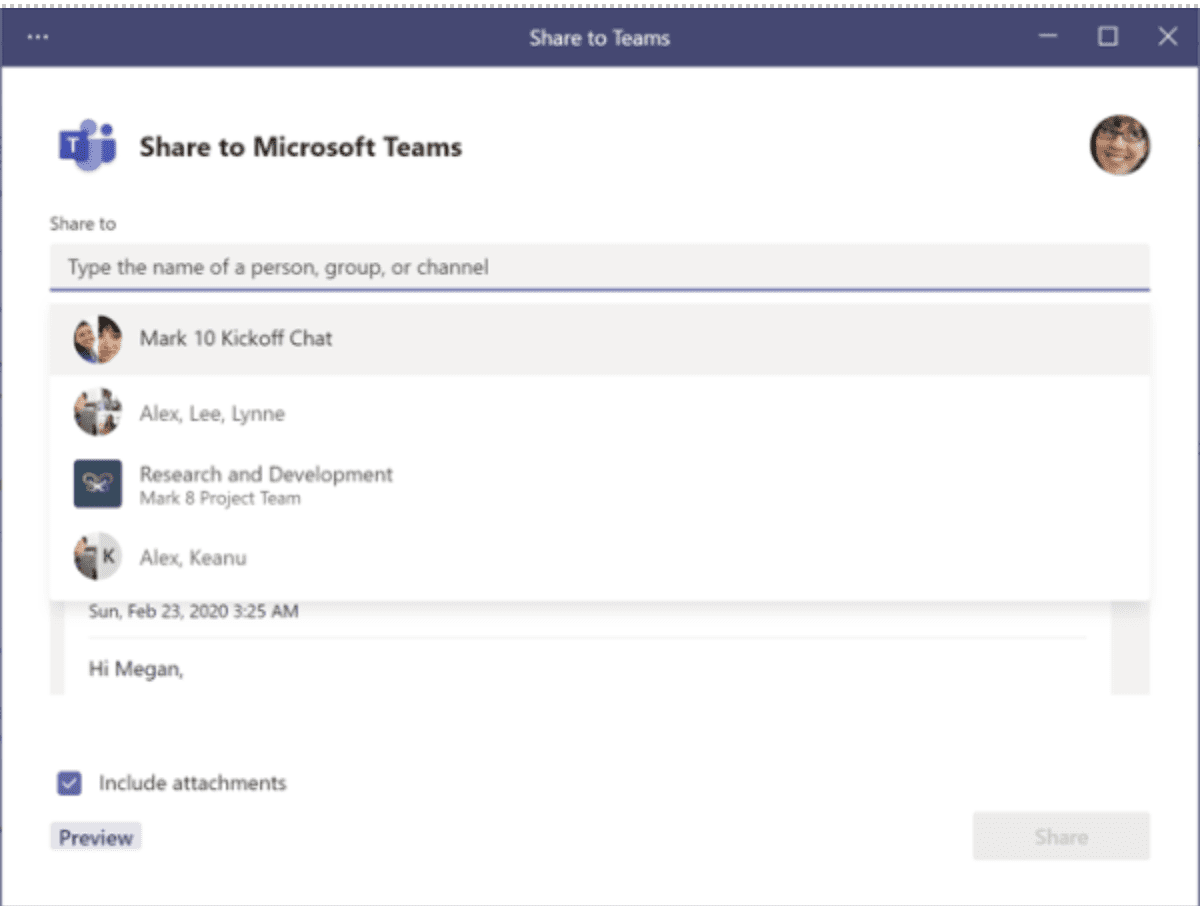
Task: Click the Alex, Lee, Lynne group avatar
Action: (x=97, y=412)
